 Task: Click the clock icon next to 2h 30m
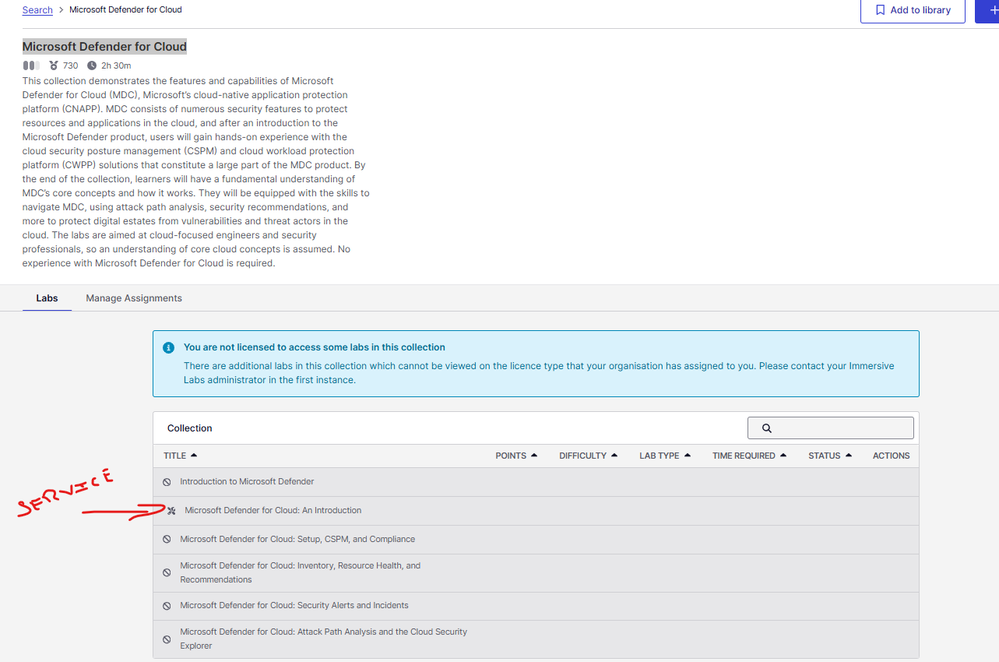(x=92, y=66)
